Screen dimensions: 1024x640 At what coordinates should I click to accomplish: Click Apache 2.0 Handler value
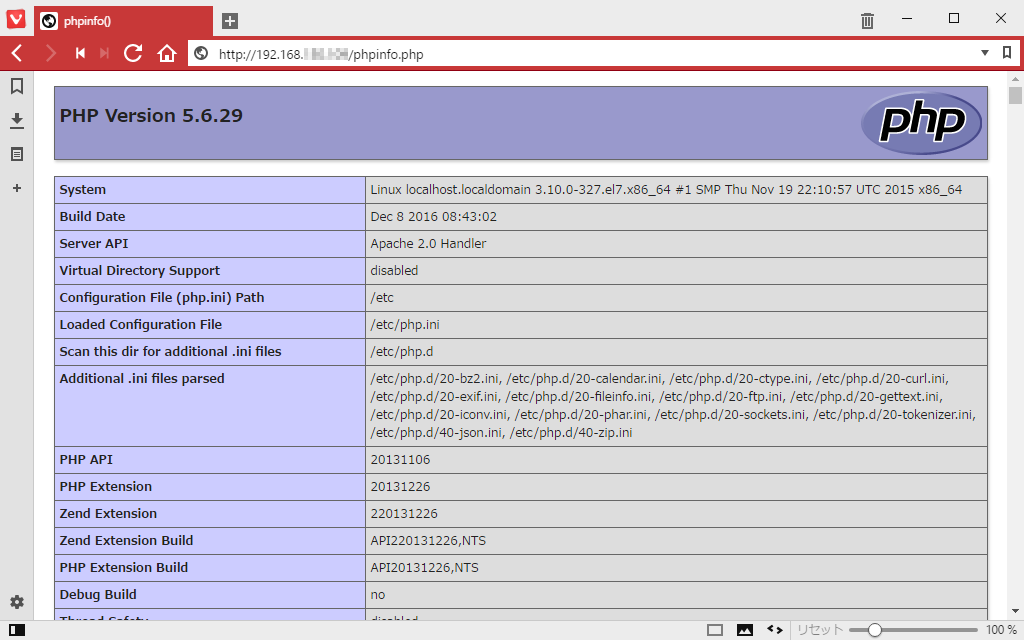[428, 244]
